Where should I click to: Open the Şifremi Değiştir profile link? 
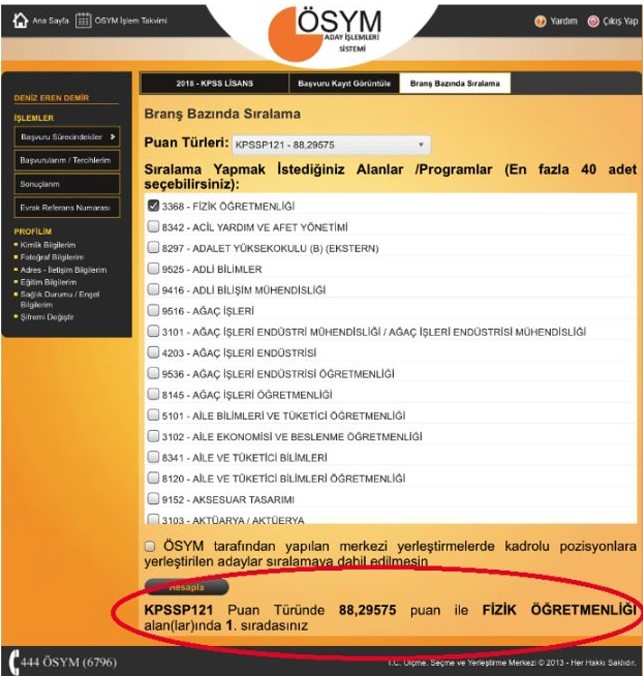pyautogui.click(x=48, y=317)
